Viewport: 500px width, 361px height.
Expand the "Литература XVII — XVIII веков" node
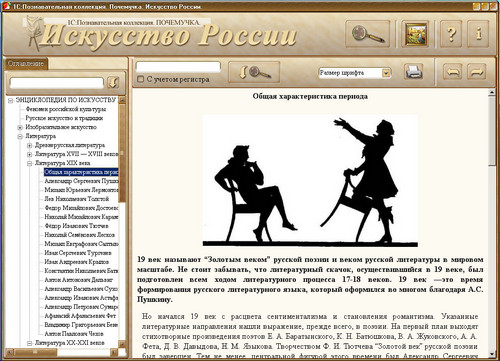(29, 154)
